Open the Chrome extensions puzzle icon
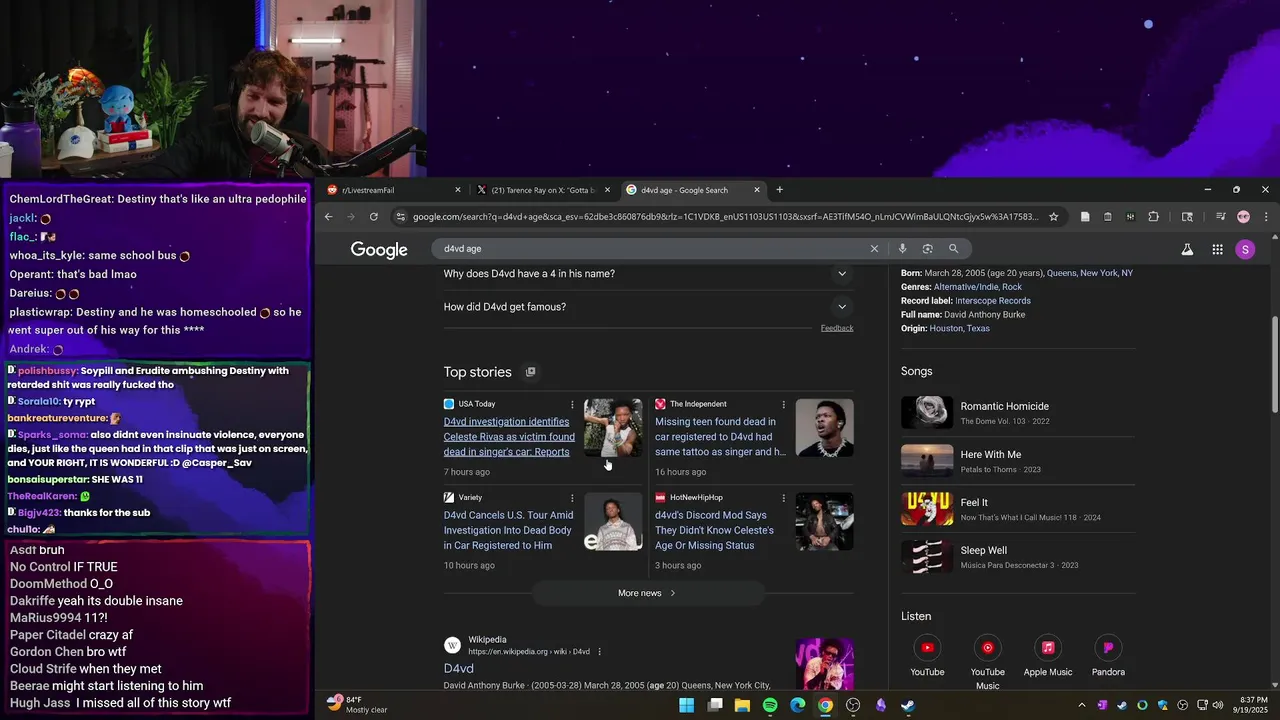The width and height of the screenshot is (1280, 720). (x=1153, y=216)
